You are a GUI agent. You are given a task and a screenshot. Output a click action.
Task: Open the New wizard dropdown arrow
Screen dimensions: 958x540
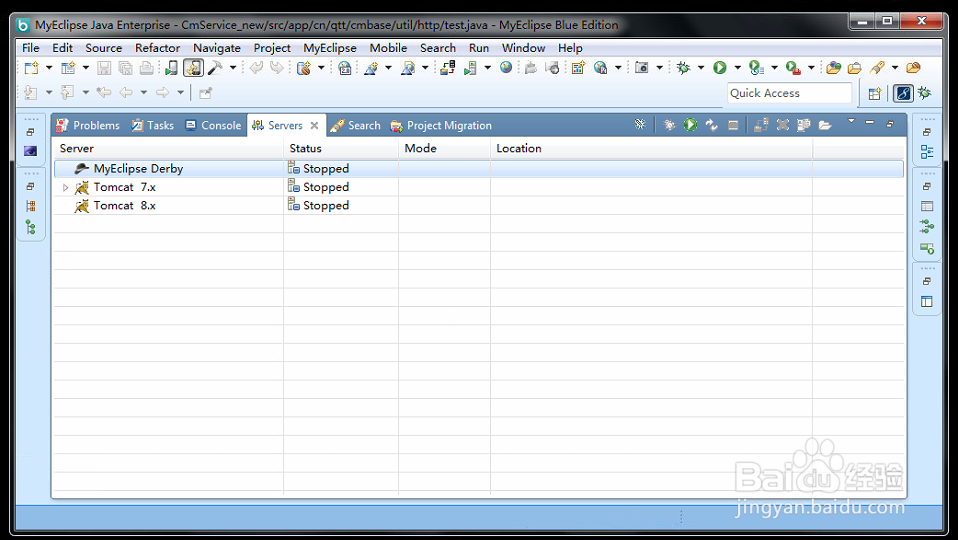[x=49, y=68]
